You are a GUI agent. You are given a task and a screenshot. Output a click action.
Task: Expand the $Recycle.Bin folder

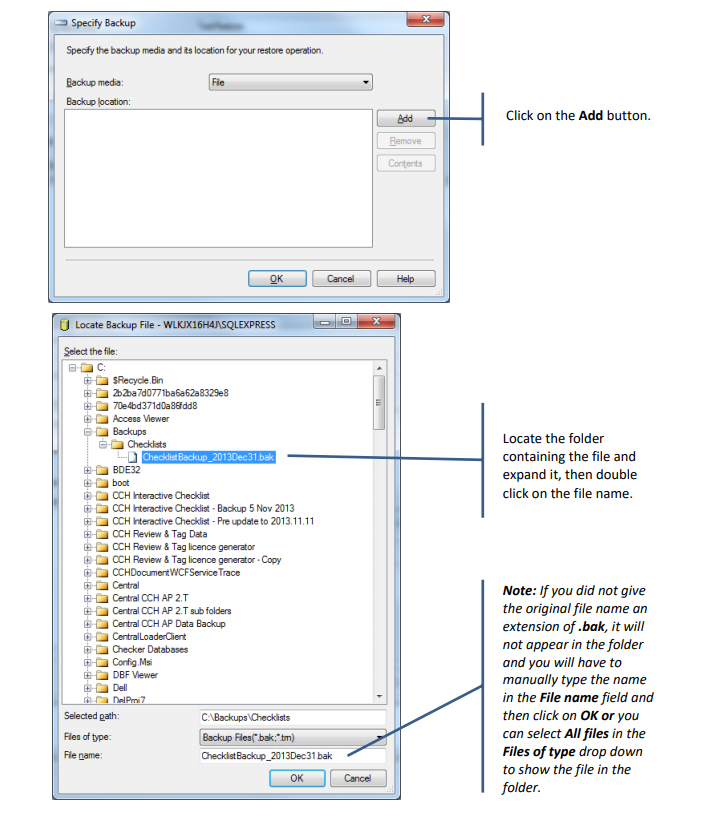pyautogui.click(x=88, y=380)
